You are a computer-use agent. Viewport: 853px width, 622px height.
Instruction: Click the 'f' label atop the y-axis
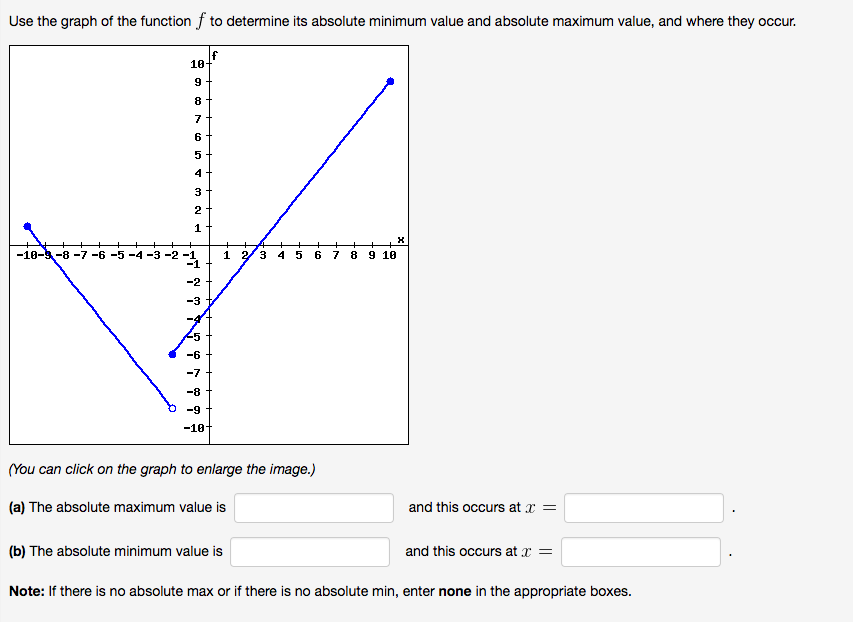(215, 56)
